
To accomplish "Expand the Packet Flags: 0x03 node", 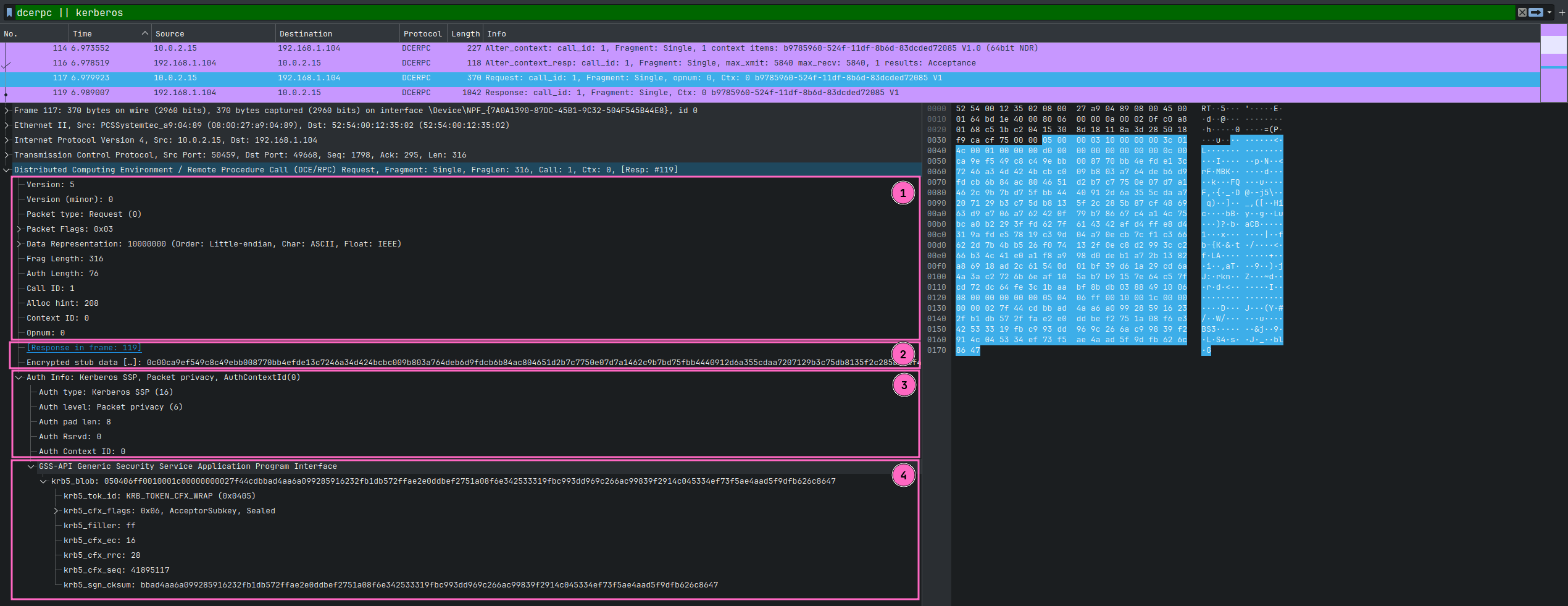I will (x=19, y=229).
